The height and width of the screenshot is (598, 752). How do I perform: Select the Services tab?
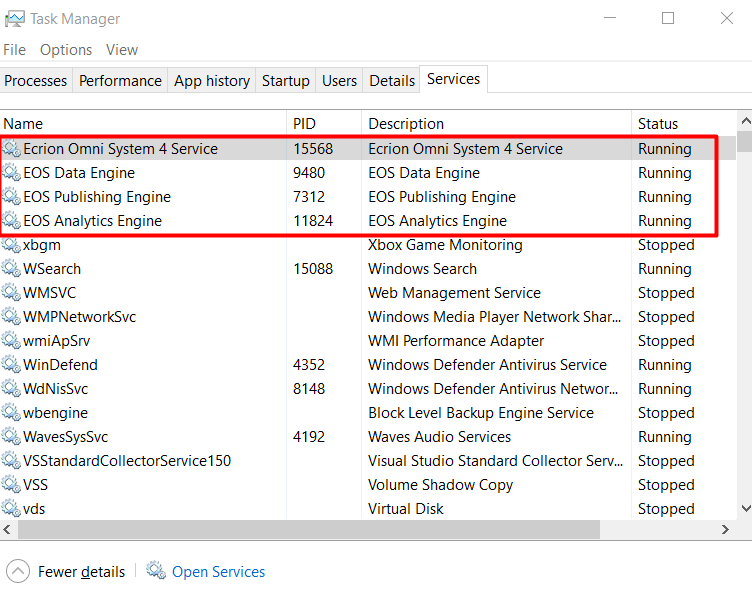(453, 79)
